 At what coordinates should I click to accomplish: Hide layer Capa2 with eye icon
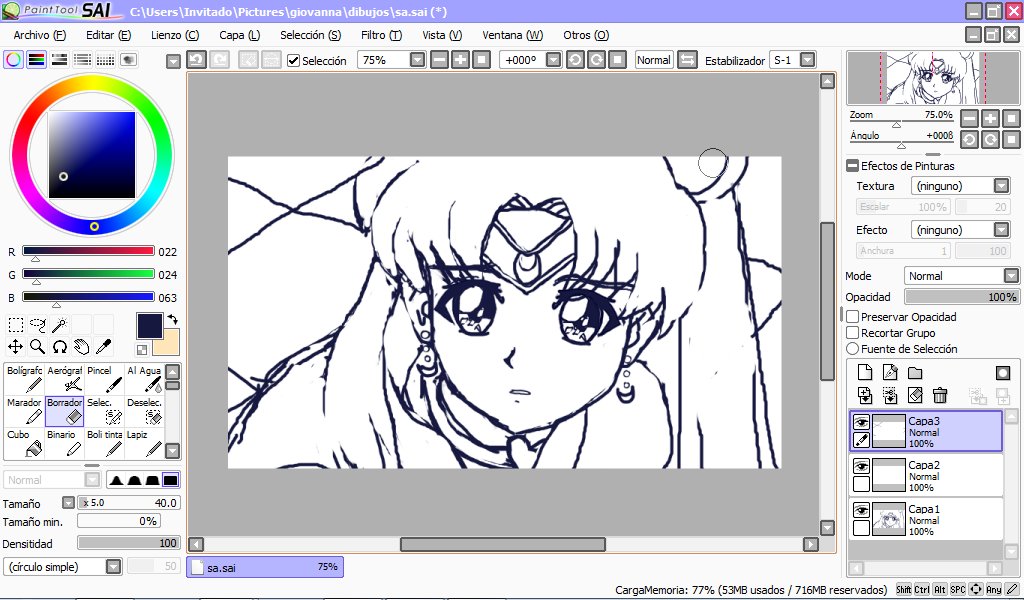pyautogui.click(x=861, y=466)
